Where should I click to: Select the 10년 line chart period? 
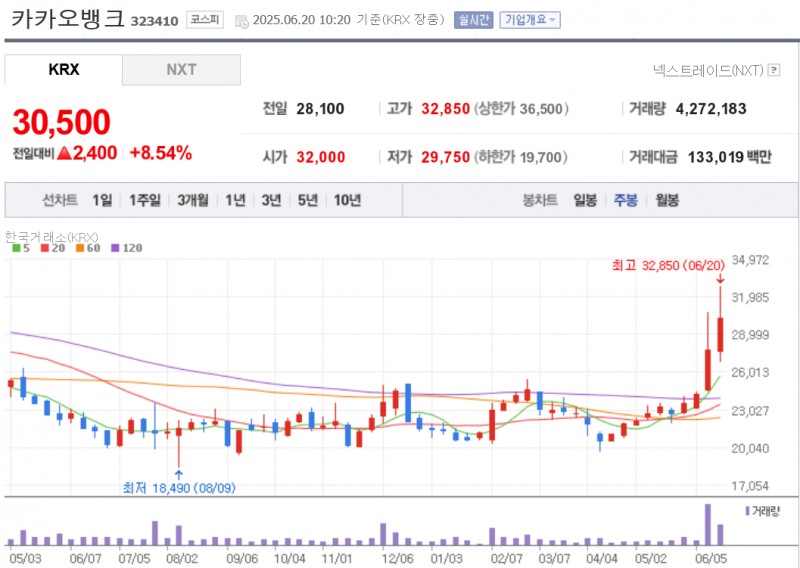tap(347, 200)
